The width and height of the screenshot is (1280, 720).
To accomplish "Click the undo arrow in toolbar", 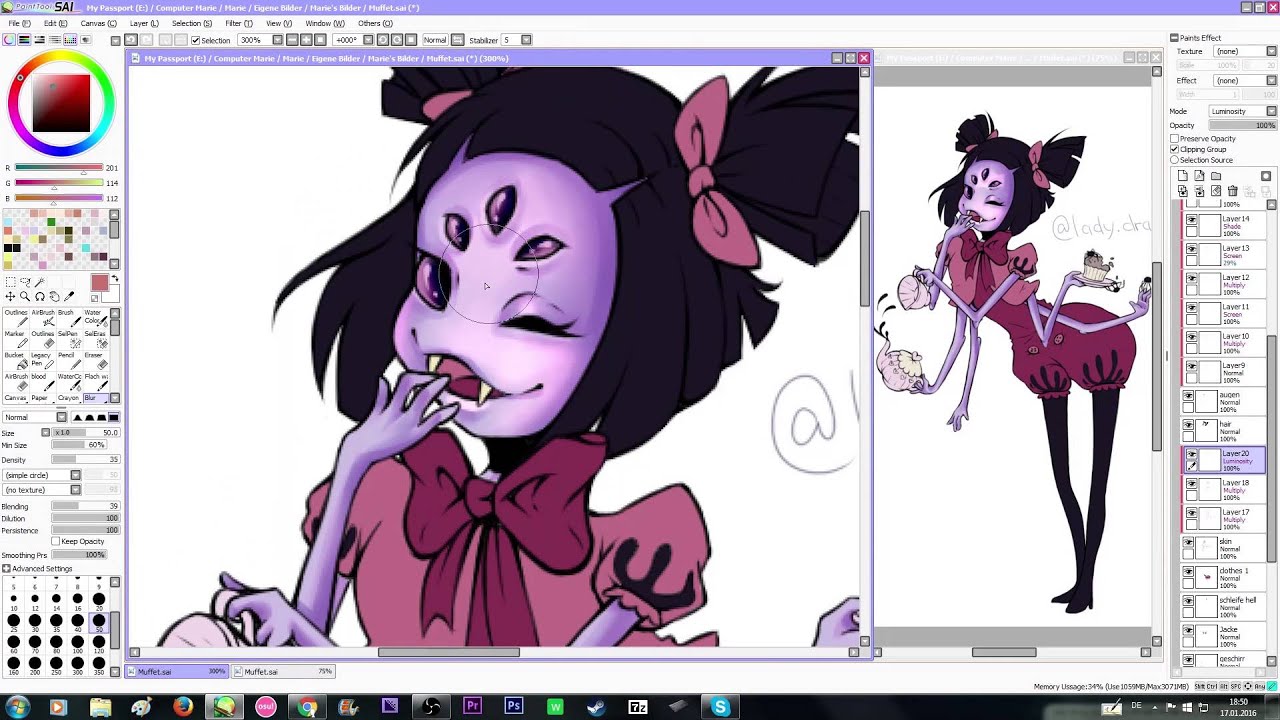I will coord(131,40).
